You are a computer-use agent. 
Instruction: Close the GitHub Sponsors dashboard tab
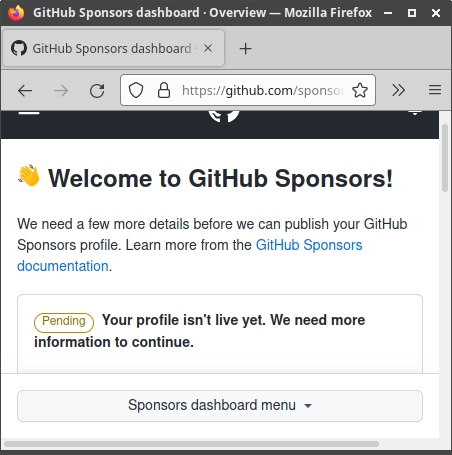pyautogui.click(x=208, y=48)
